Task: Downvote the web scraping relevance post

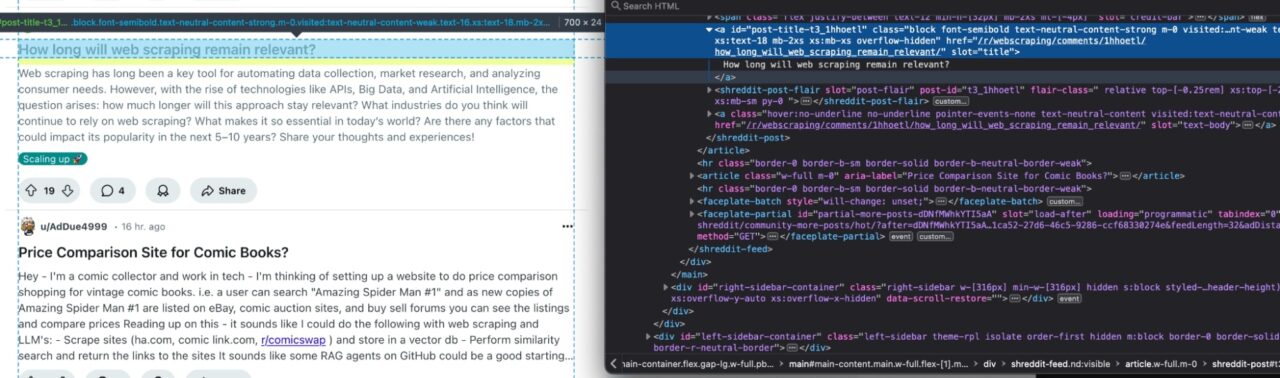Action: click(x=68, y=190)
